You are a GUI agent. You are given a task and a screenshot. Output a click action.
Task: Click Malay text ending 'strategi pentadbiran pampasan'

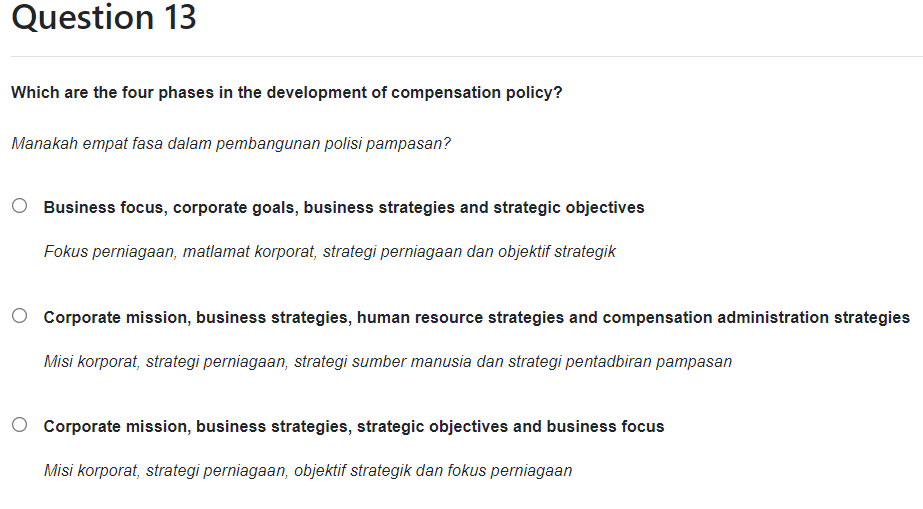(388, 361)
